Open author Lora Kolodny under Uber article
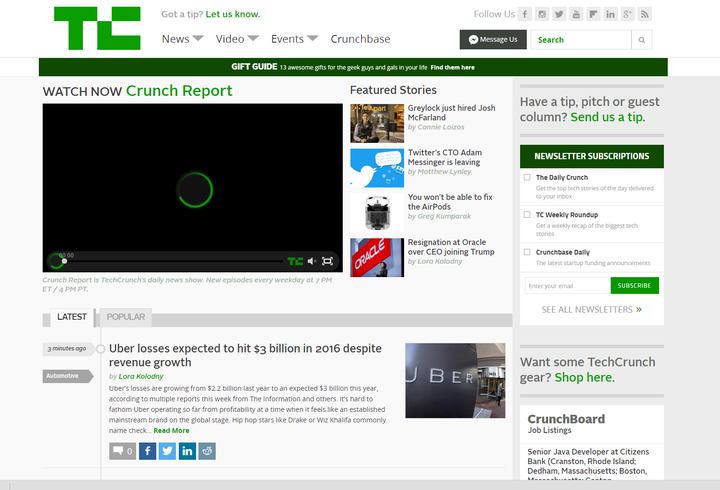 pyautogui.click(x=141, y=377)
